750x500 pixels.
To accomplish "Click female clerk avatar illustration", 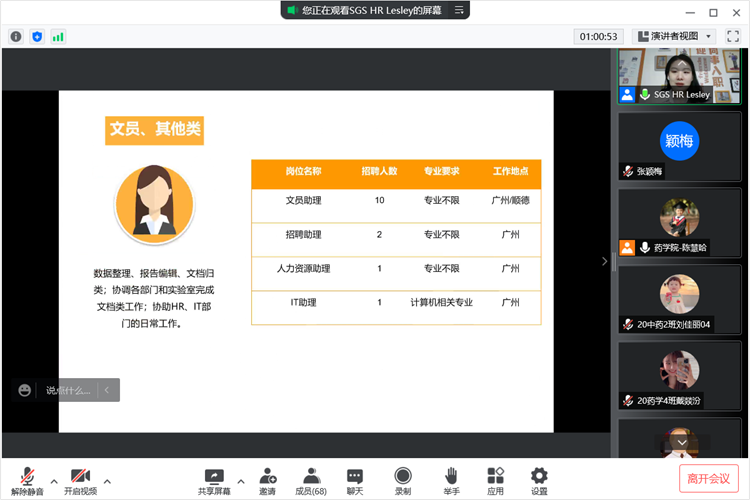I will (x=154, y=204).
